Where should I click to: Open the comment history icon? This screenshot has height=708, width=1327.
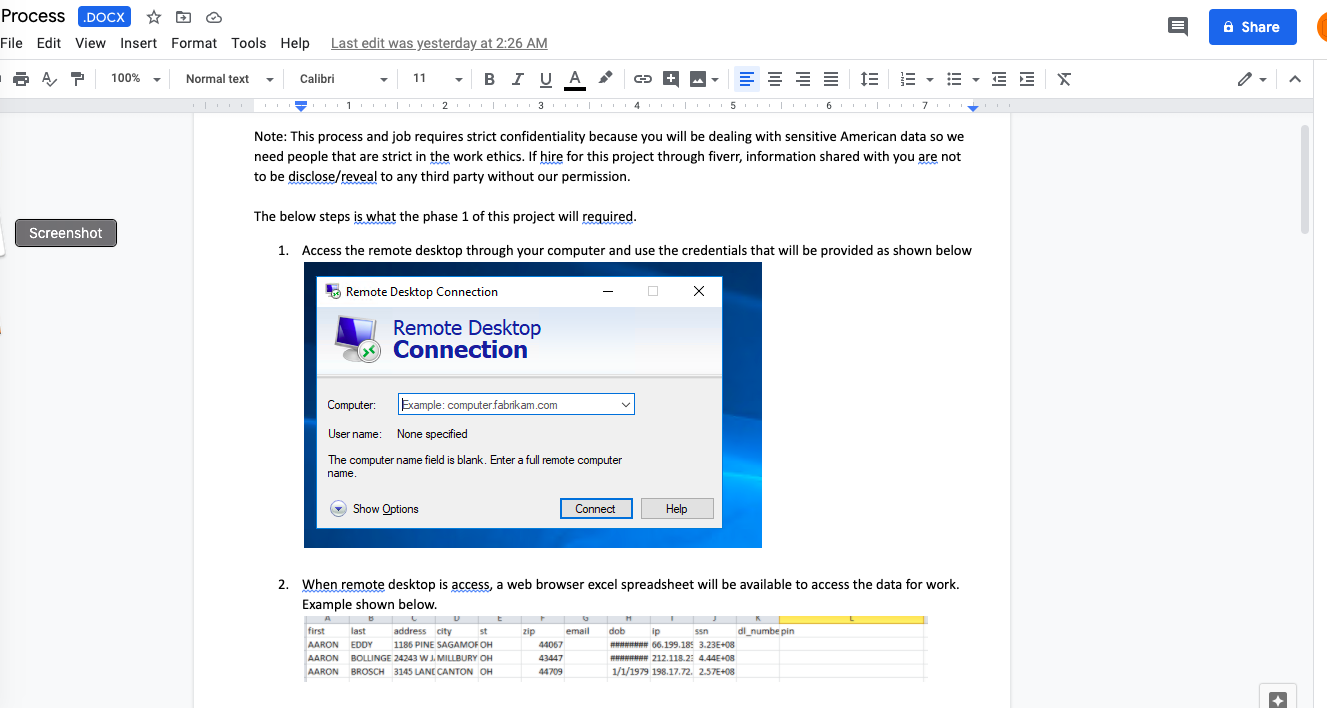1178,27
